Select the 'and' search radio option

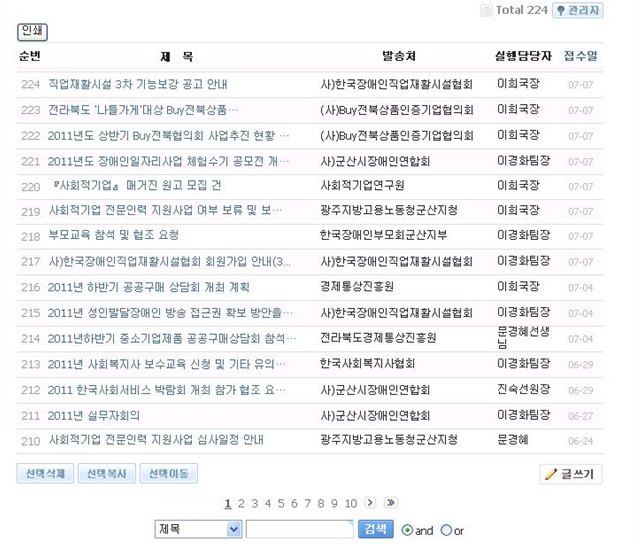pyautogui.click(x=407, y=530)
